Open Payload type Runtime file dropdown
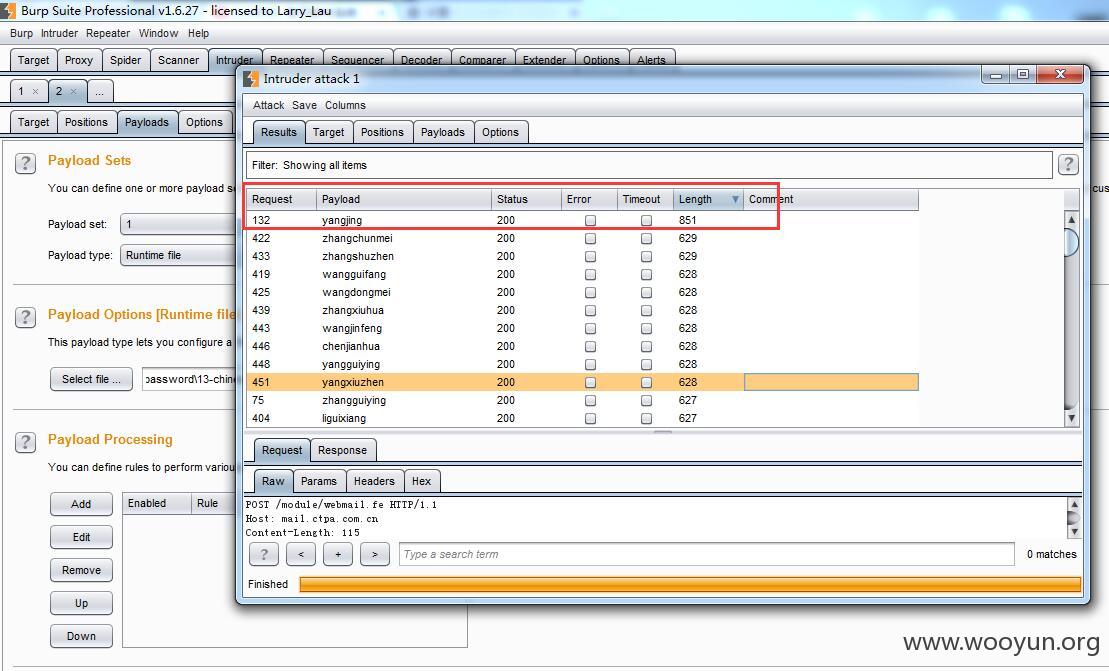Image resolution: width=1109 pixels, height=671 pixels. coord(178,255)
